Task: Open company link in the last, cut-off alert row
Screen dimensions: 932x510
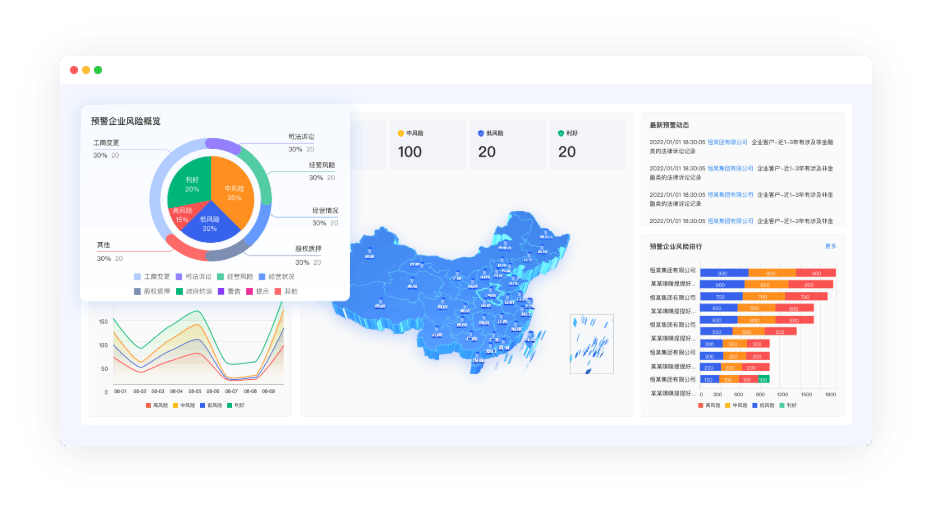Action: click(x=731, y=221)
